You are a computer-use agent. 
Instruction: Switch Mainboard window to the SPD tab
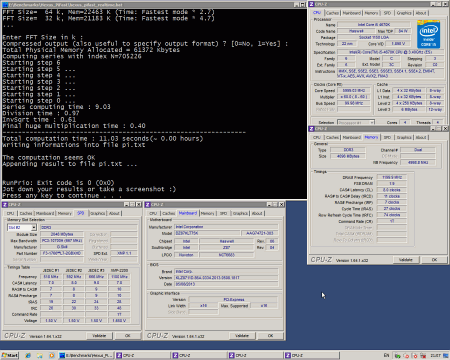click(223, 213)
